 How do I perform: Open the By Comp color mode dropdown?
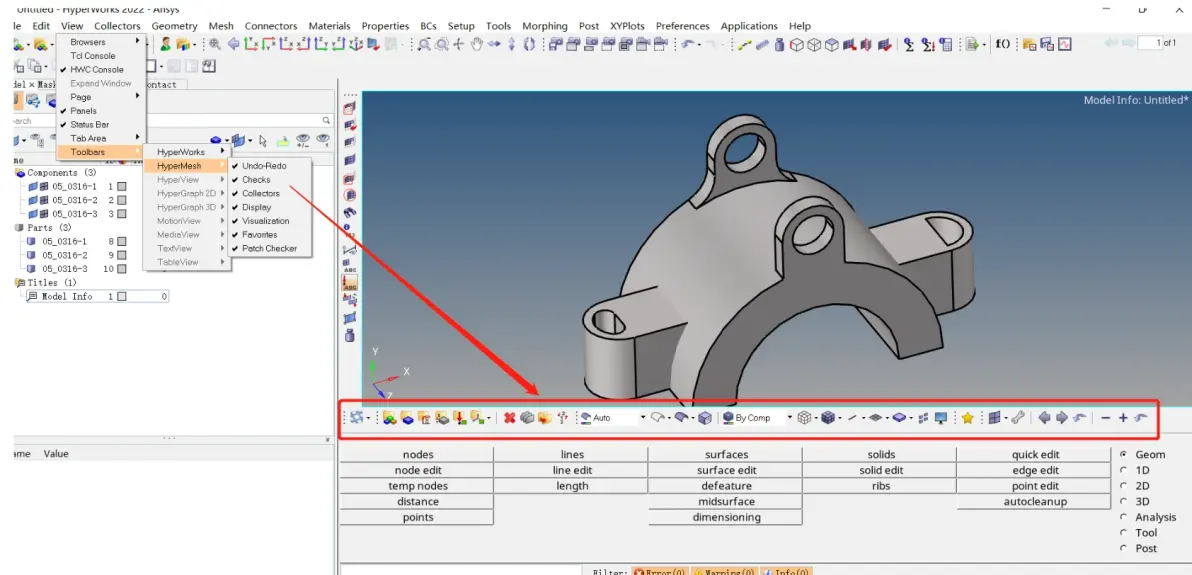pyautogui.click(x=790, y=418)
